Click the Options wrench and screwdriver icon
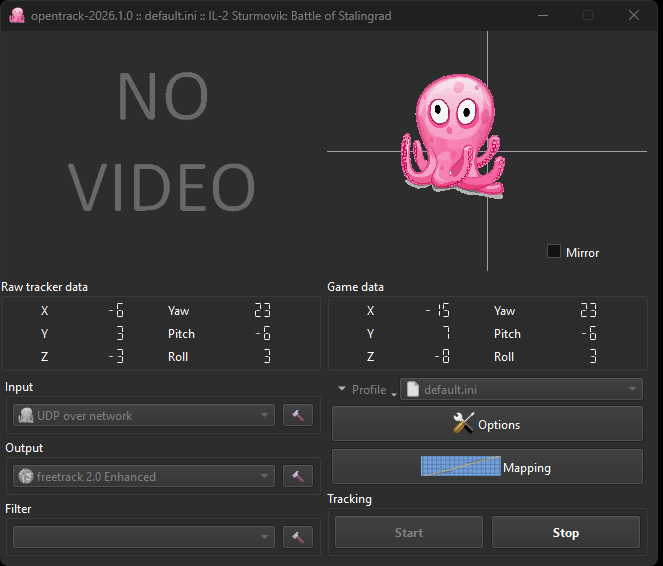 [x=463, y=423]
